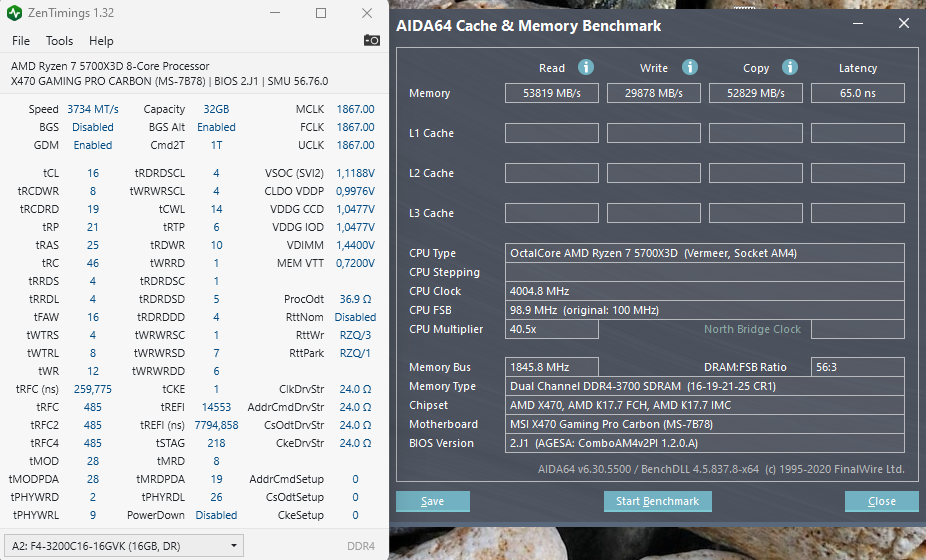The height and width of the screenshot is (560, 926).
Task: Click the Save button in AIDA64
Action: click(433, 501)
